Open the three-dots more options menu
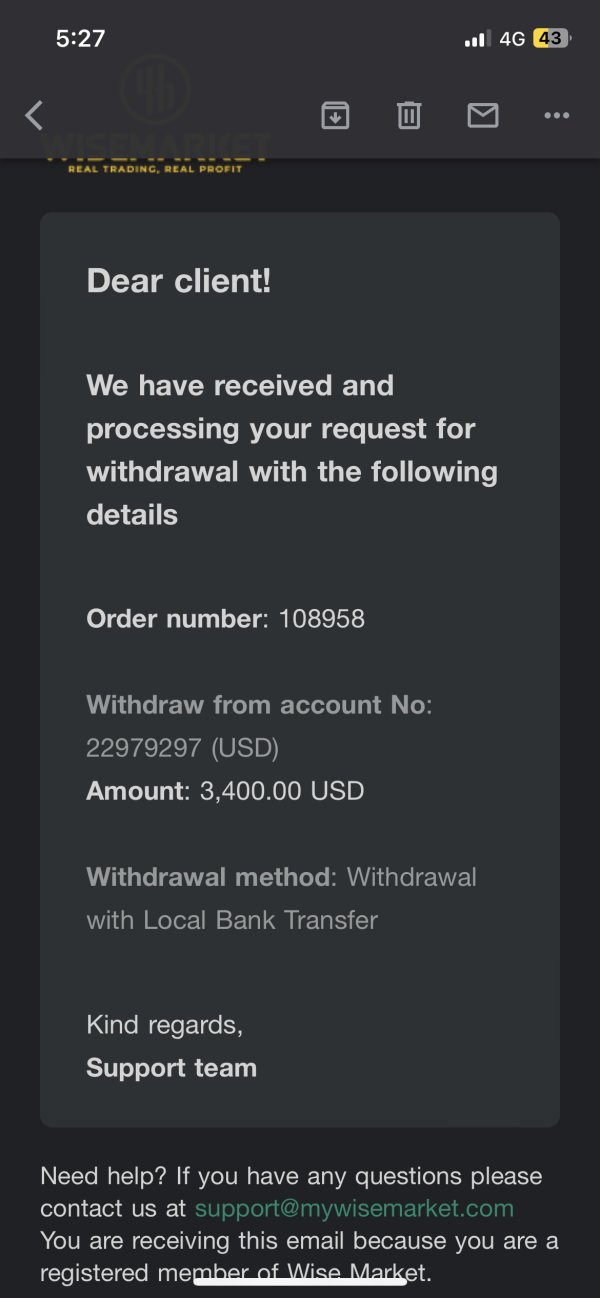 [x=556, y=116]
